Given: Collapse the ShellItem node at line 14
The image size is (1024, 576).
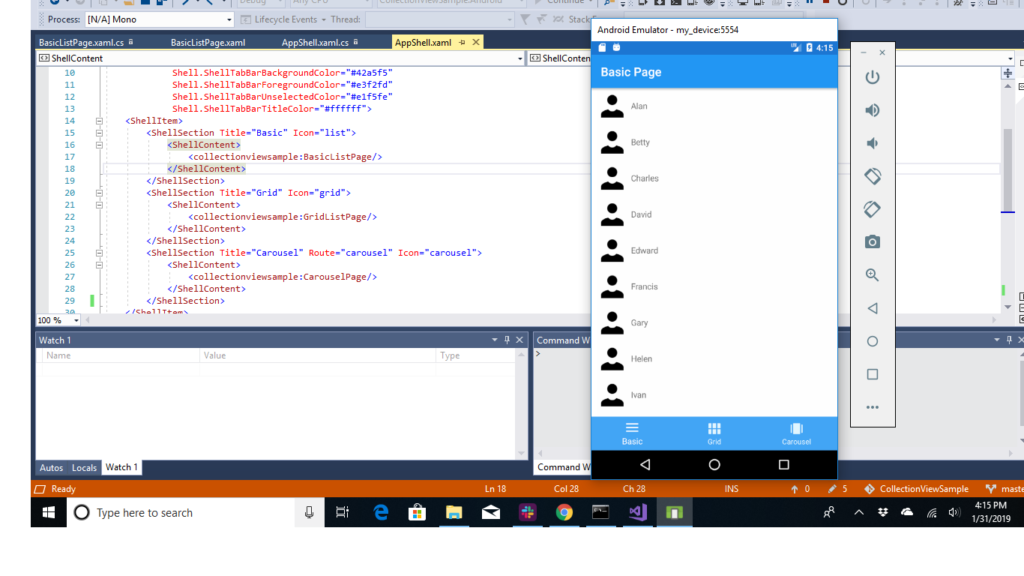Looking at the screenshot, I should click(x=99, y=121).
